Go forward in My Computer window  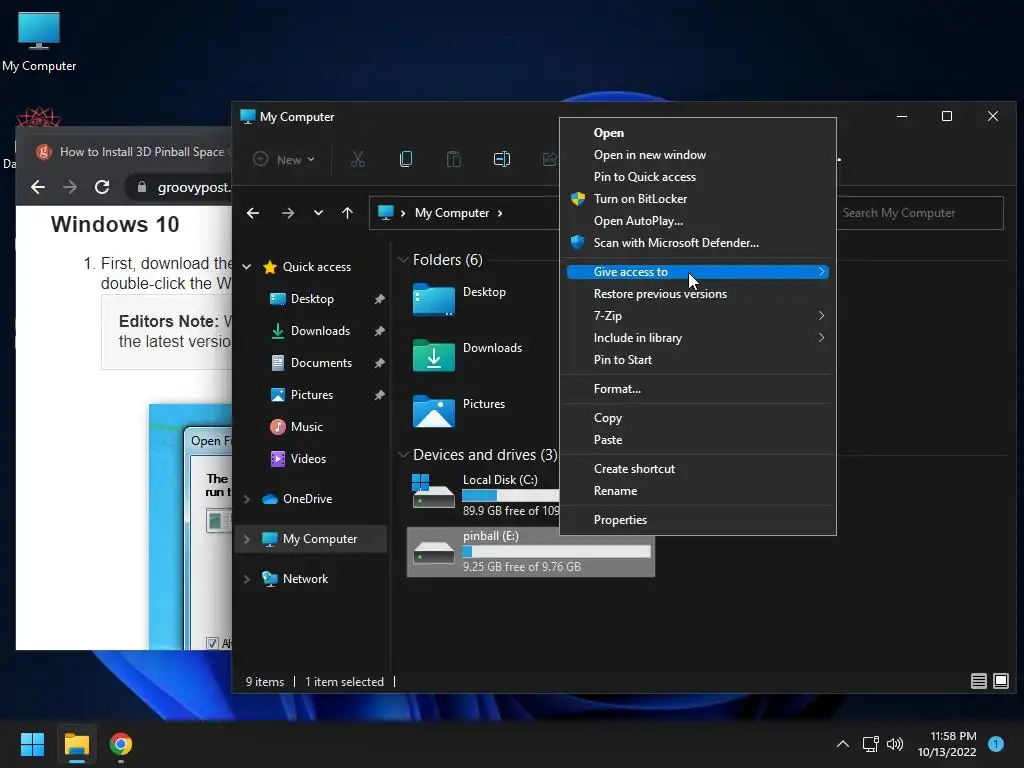point(287,213)
